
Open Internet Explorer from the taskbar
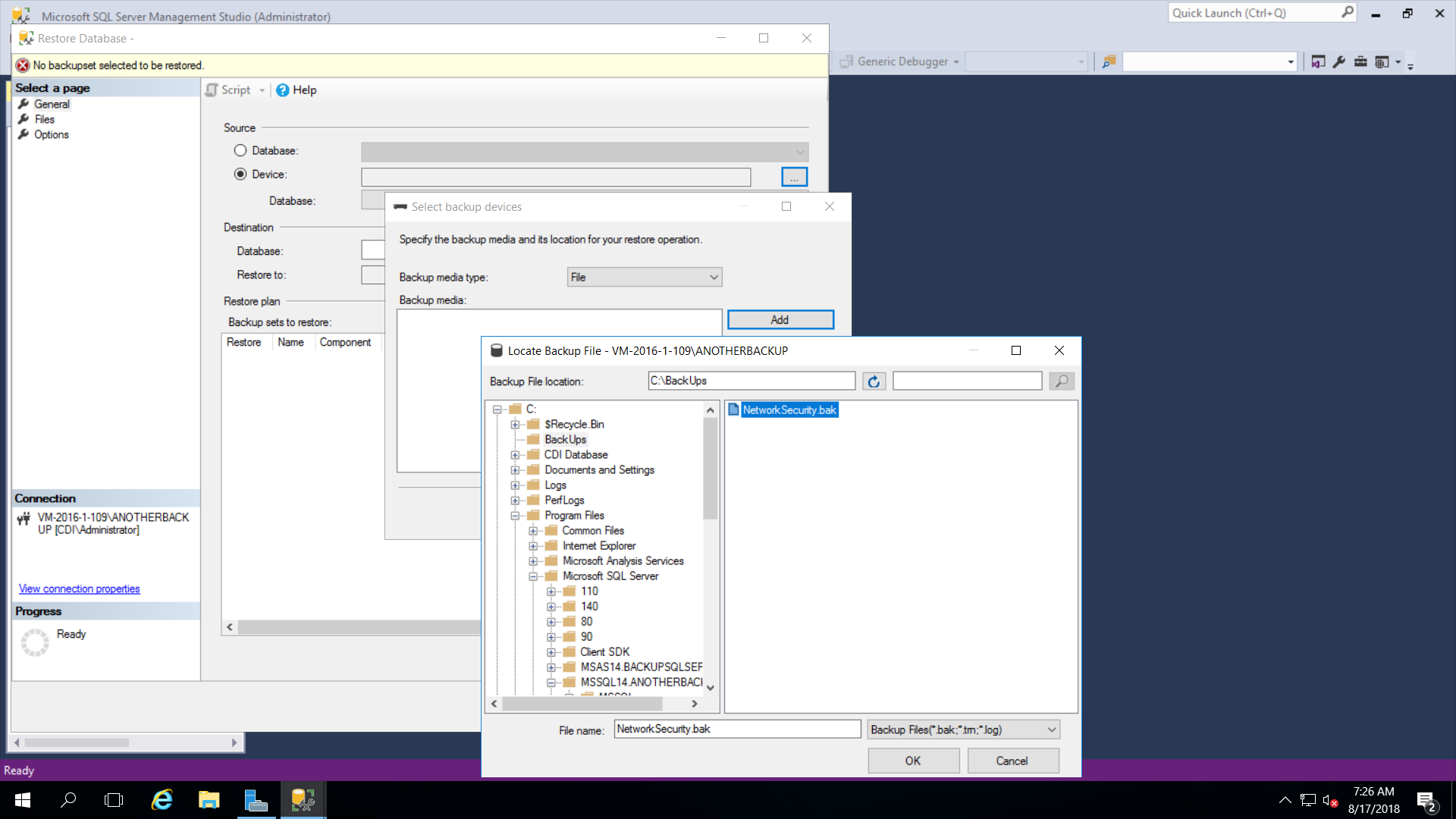click(162, 800)
